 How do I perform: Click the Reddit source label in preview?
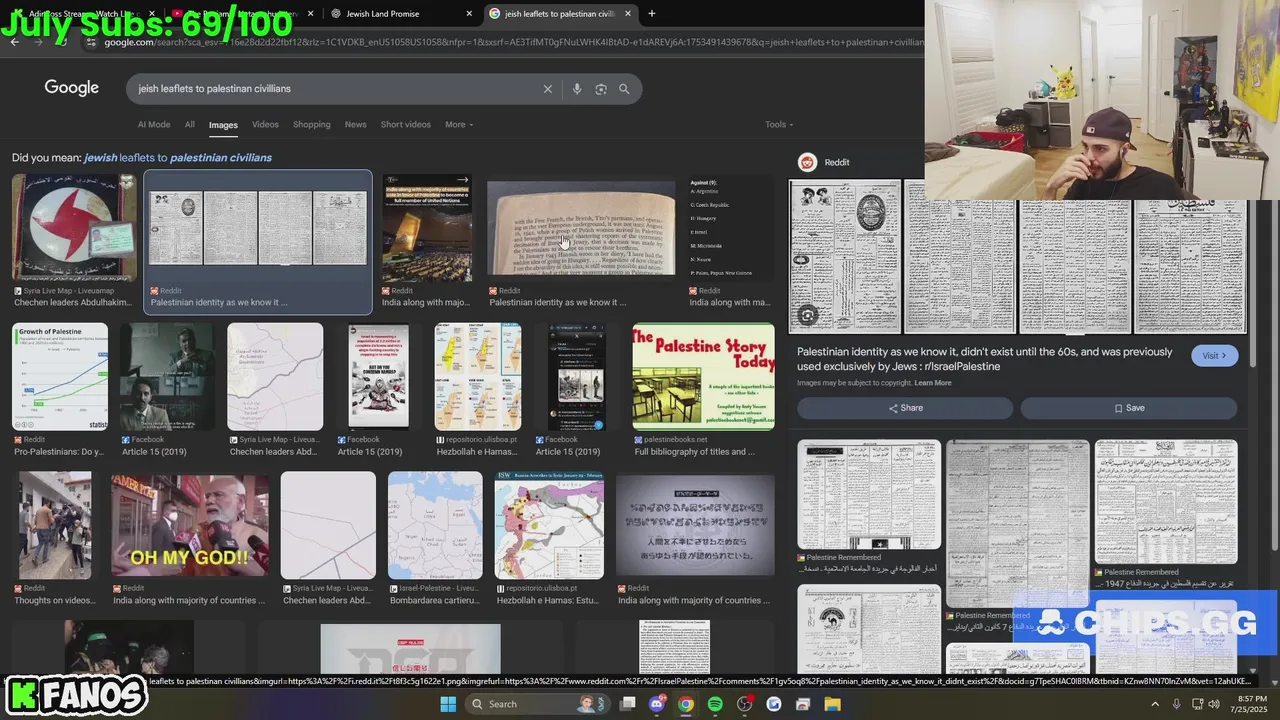tap(837, 162)
